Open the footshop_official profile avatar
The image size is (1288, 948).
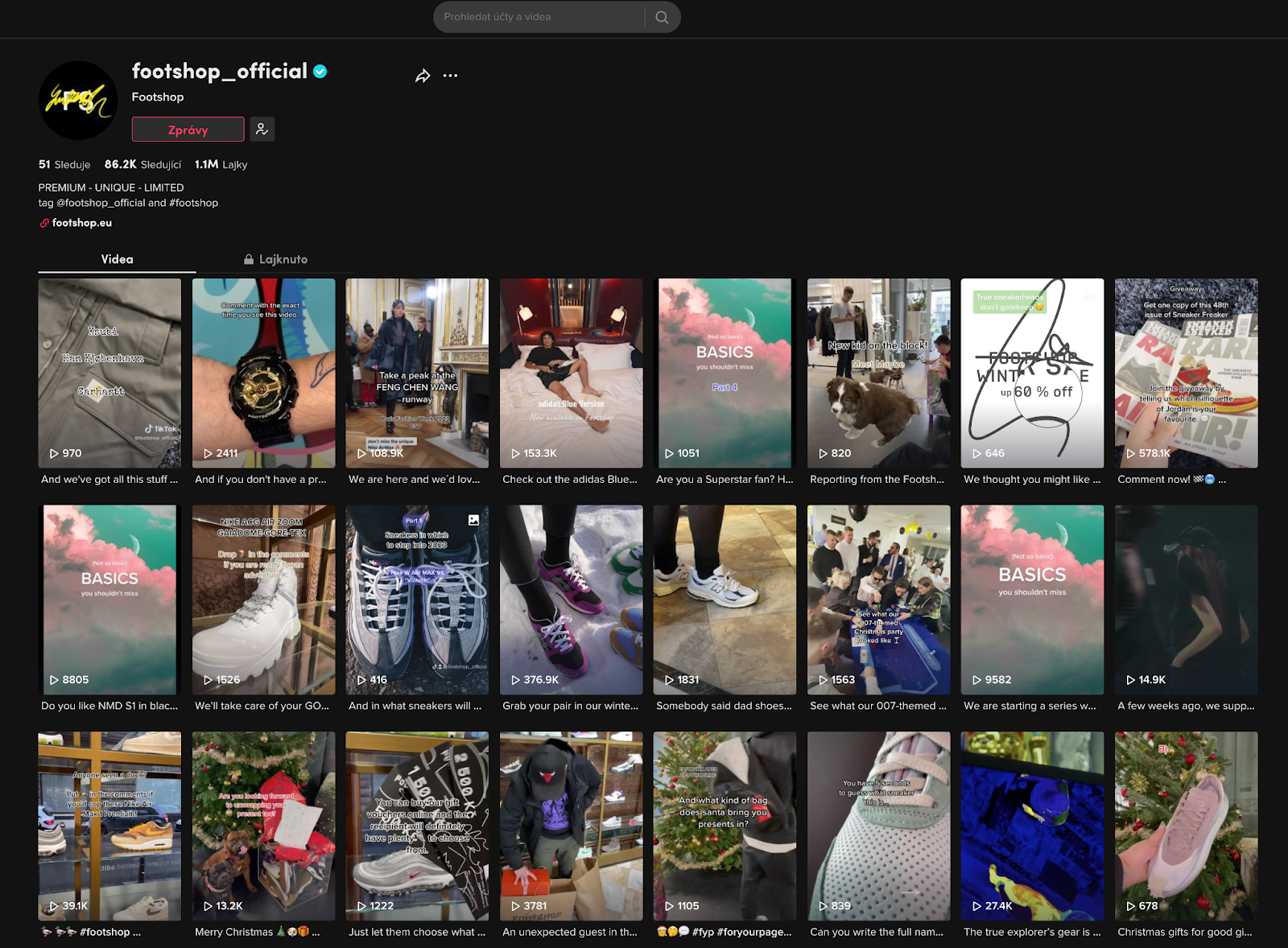78,101
